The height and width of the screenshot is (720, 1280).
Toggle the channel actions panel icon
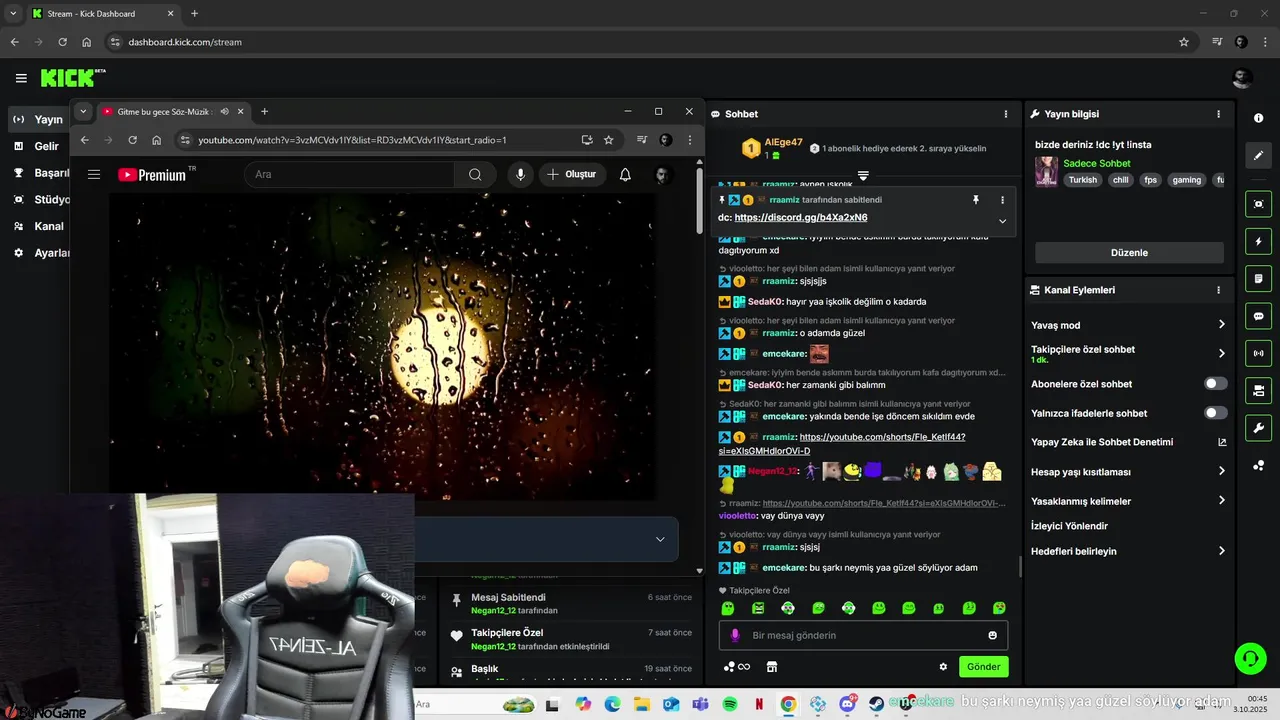click(x=1258, y=390)
